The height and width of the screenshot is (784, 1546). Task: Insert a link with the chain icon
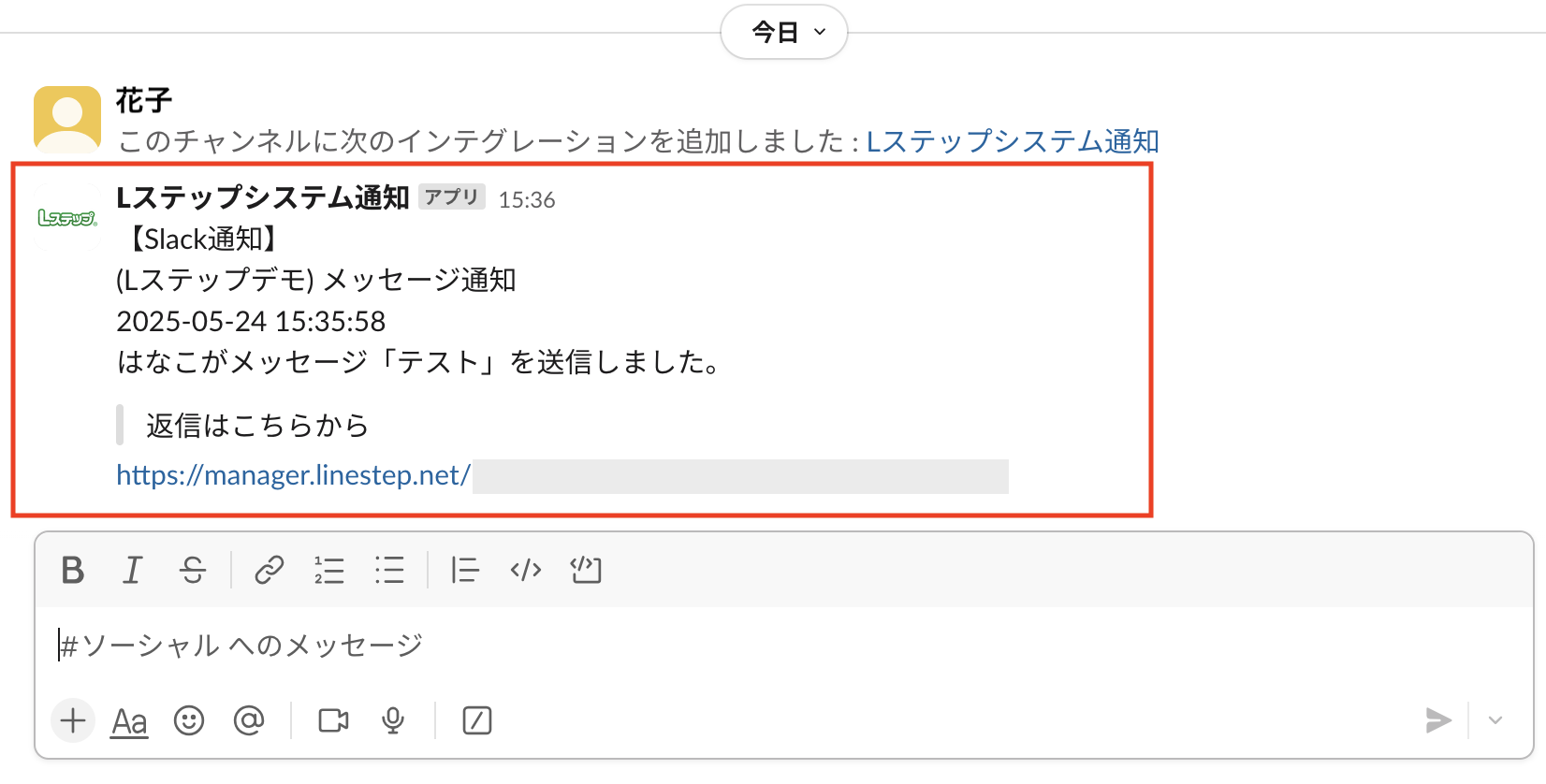pyautogui.click(x=270, y=570)
